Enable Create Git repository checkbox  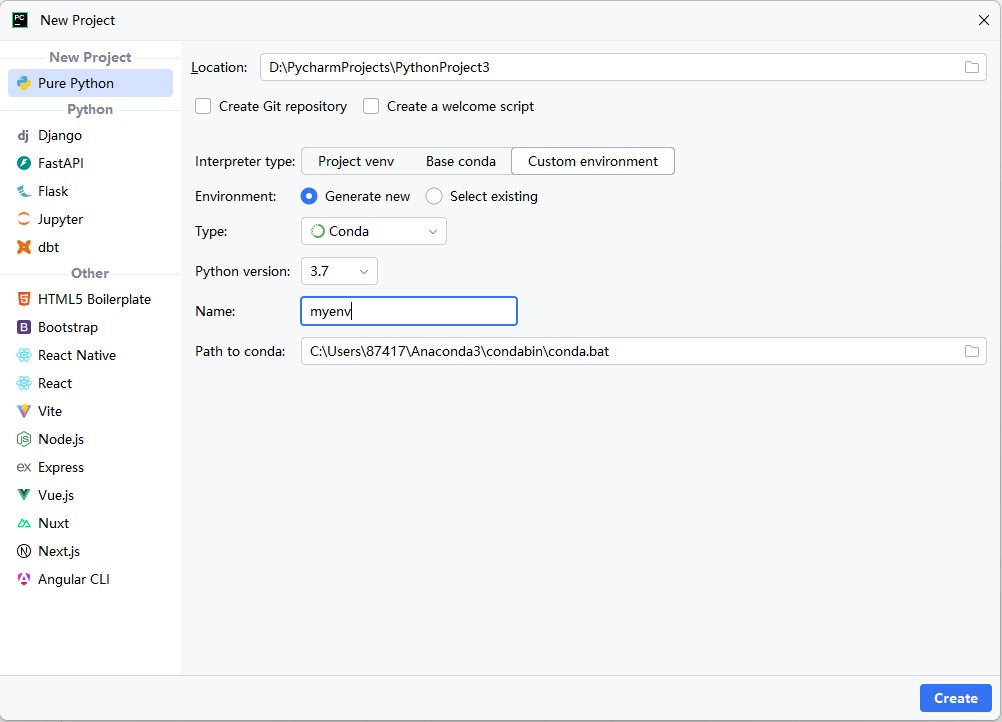(203, 106)
